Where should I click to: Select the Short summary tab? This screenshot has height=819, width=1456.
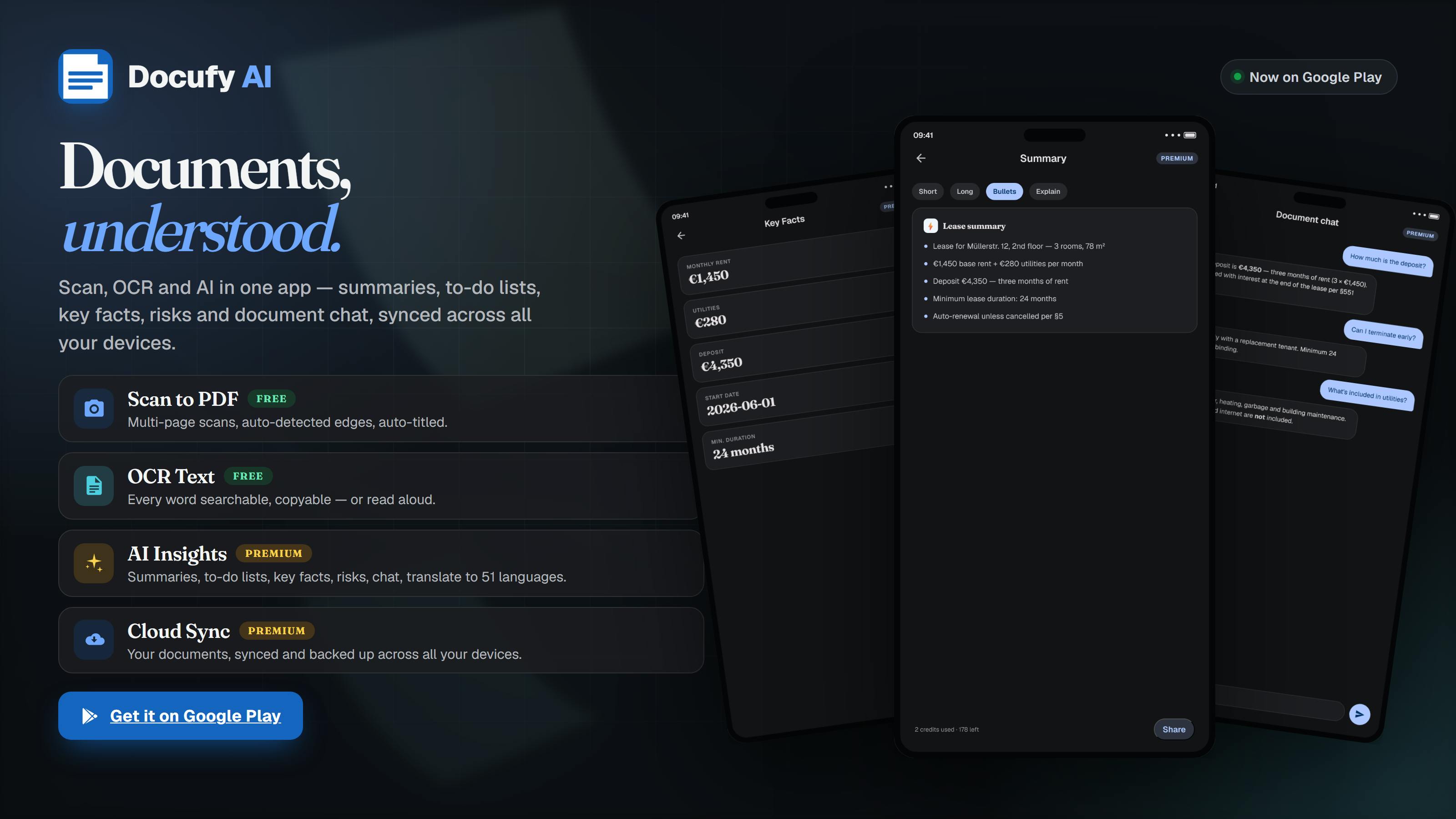click(x=928, y=192)
